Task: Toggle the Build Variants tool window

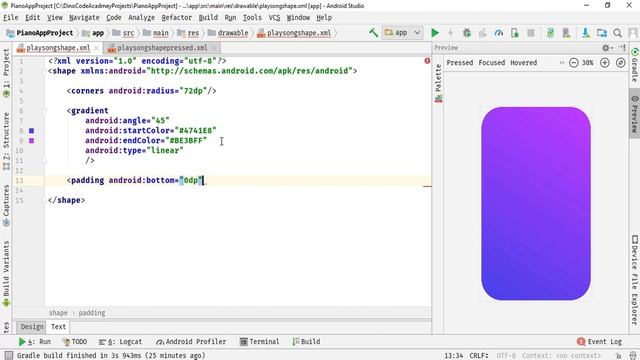Action: [x=6, y=274]
